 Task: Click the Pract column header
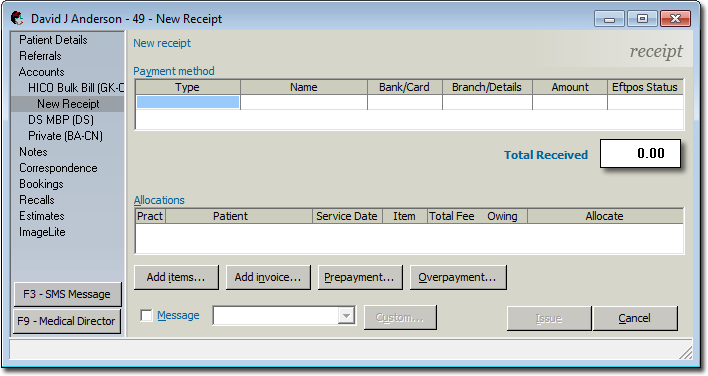[150, 216]
